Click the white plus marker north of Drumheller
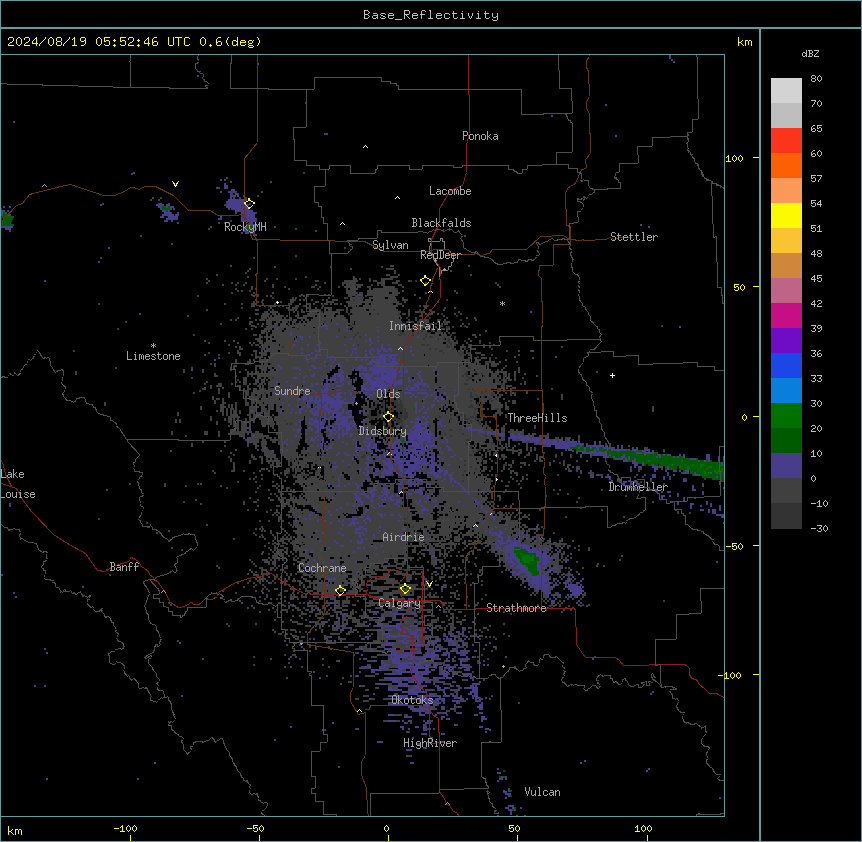This screenshot has height=842, width=862. (612, 375)
